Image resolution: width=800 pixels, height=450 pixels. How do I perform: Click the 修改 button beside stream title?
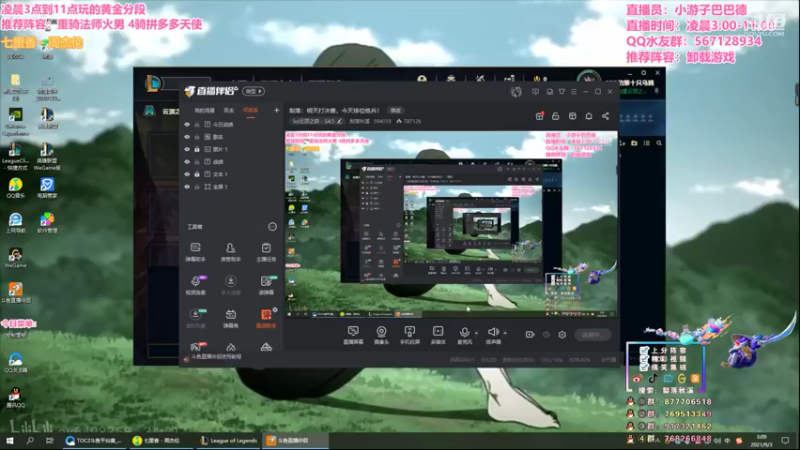tap(395, 110)
